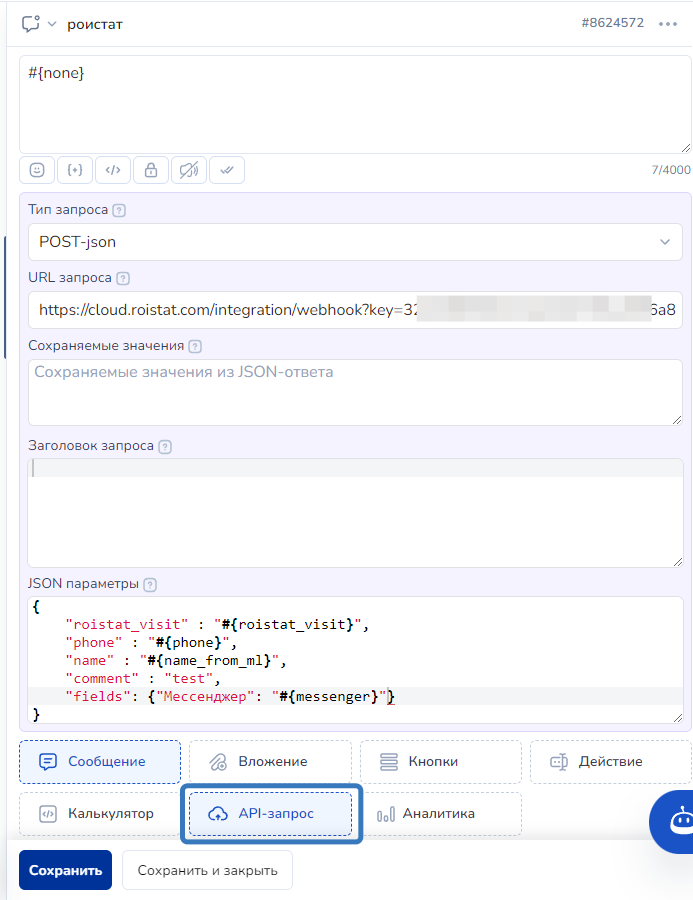
Task: Toggle the lock icon in the message toolbar
Action: point(151,170)
